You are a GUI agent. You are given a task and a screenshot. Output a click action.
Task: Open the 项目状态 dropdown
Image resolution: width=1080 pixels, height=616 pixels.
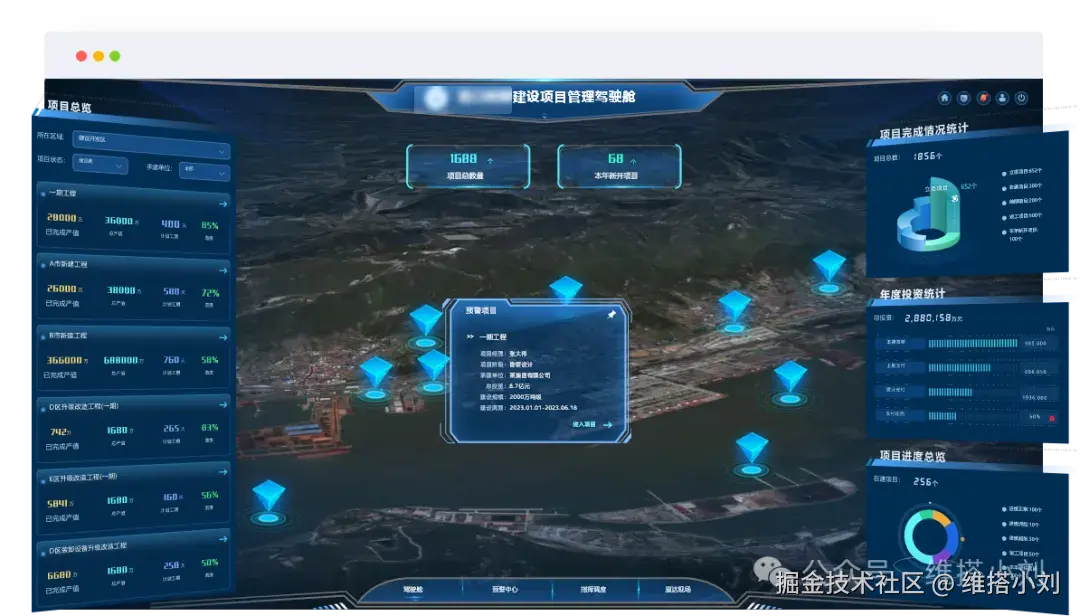pos(100,164)
